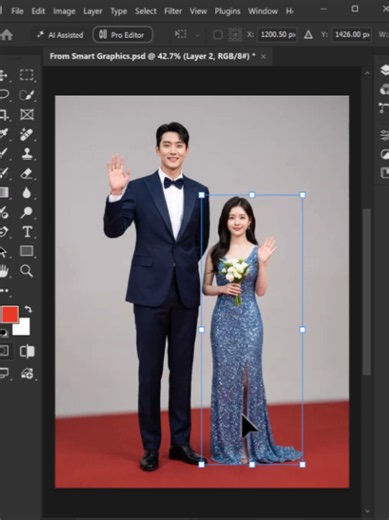
Task: Select the Gradient tool
Action: coord(3,192)
